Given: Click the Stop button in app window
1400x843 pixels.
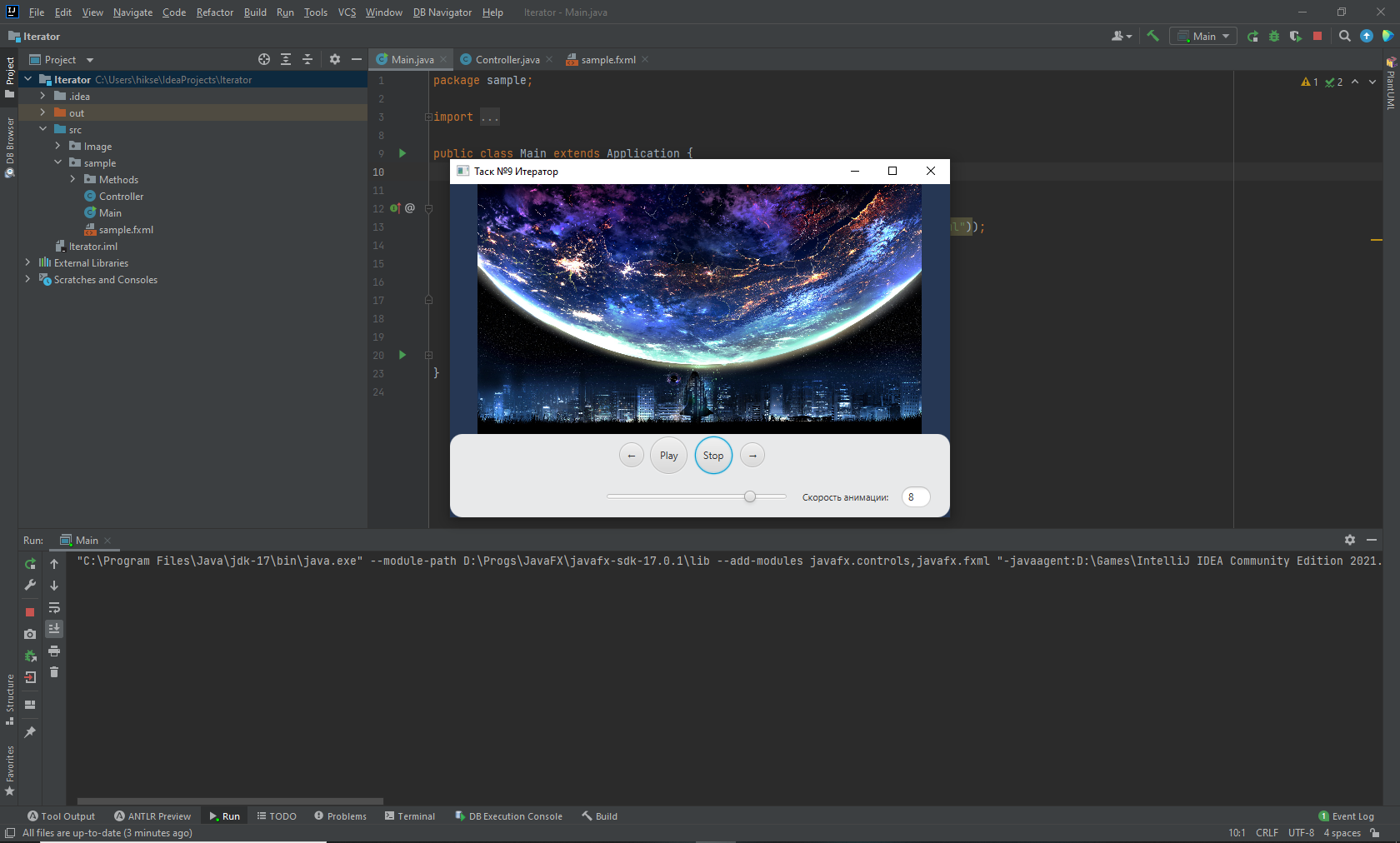Looking at the screenshot, I should tap(713, 456).
